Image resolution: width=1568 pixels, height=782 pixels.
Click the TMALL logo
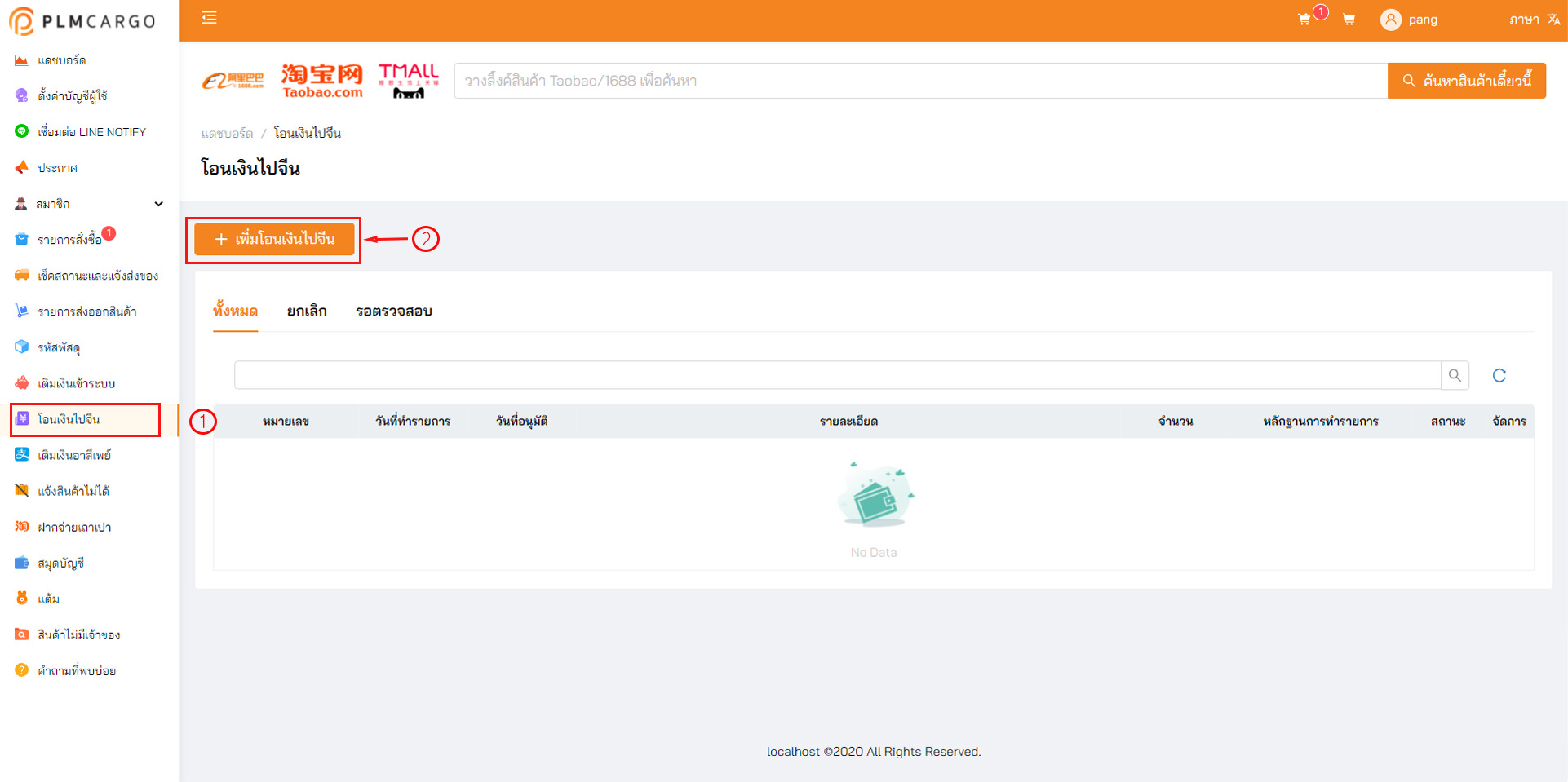409,81
